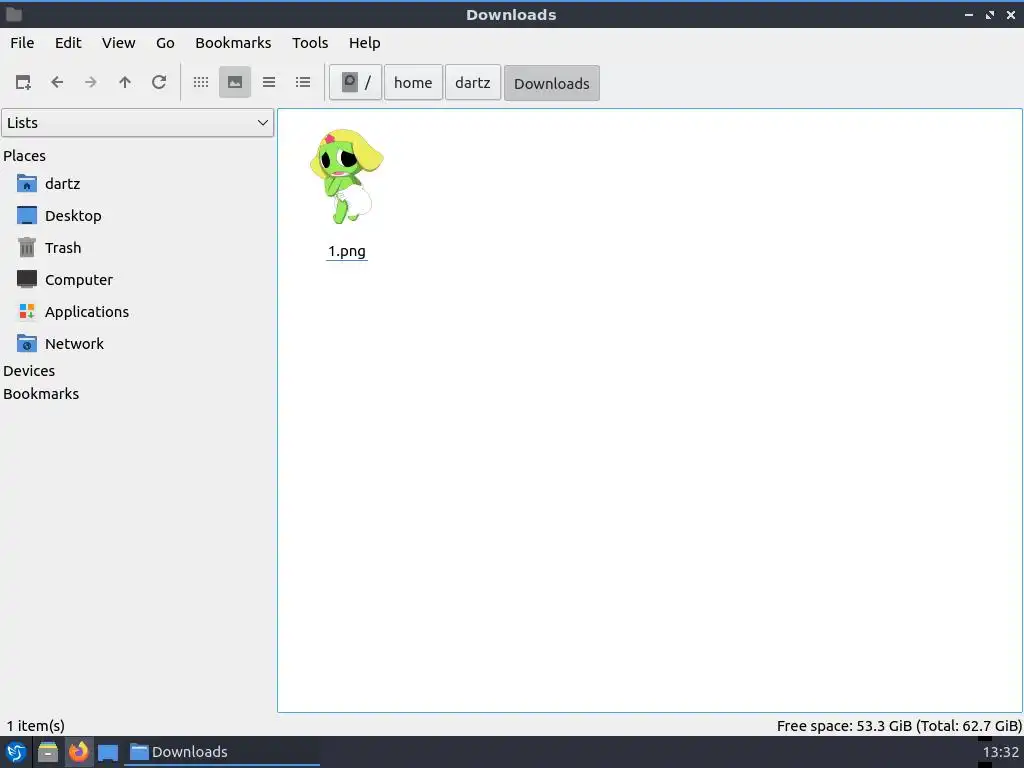
Task: Launch Firefox from the taskbar
Action: pyautogui.click(x=78, y=752)
